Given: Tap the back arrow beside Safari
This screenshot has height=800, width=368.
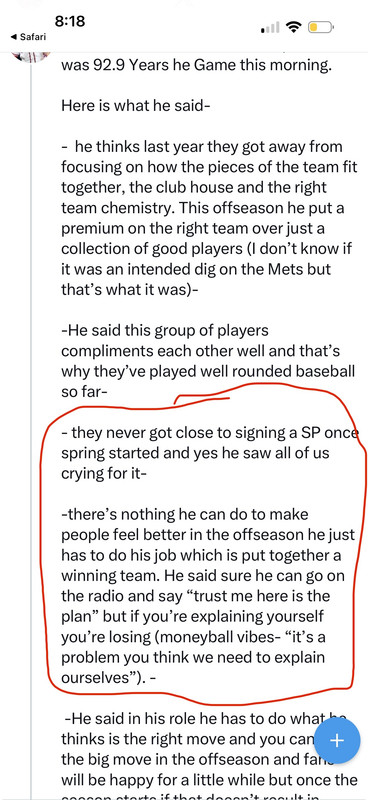Looking at the screenshot, I should (13, 37).
